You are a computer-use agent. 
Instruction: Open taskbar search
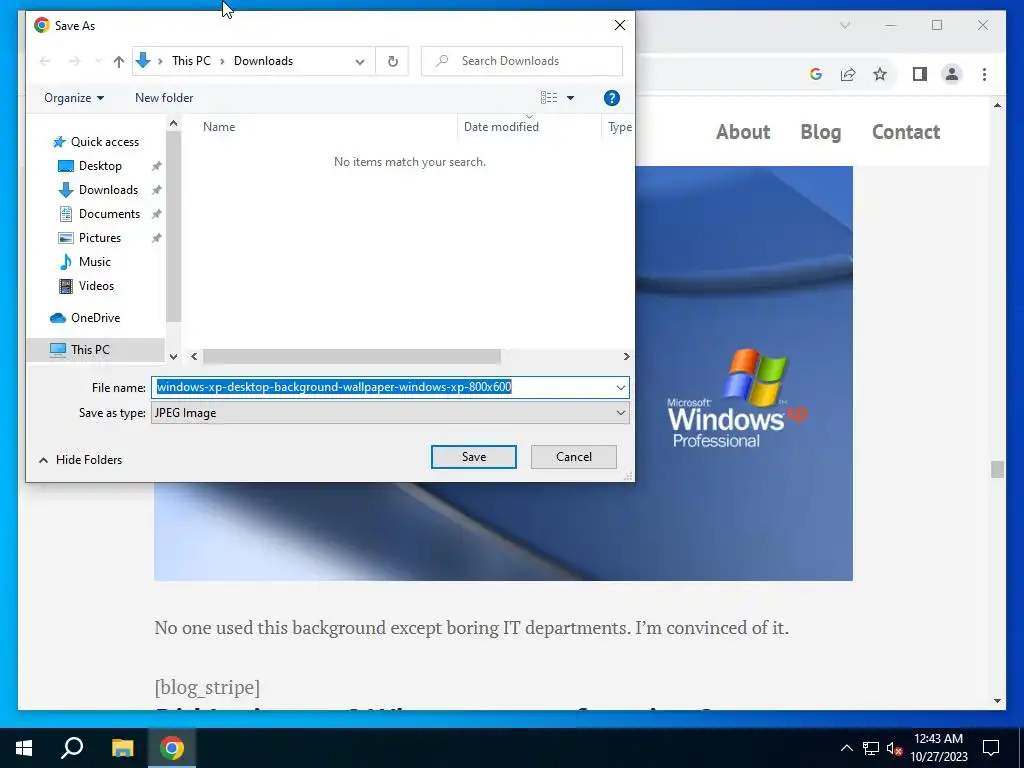(72, 748)
